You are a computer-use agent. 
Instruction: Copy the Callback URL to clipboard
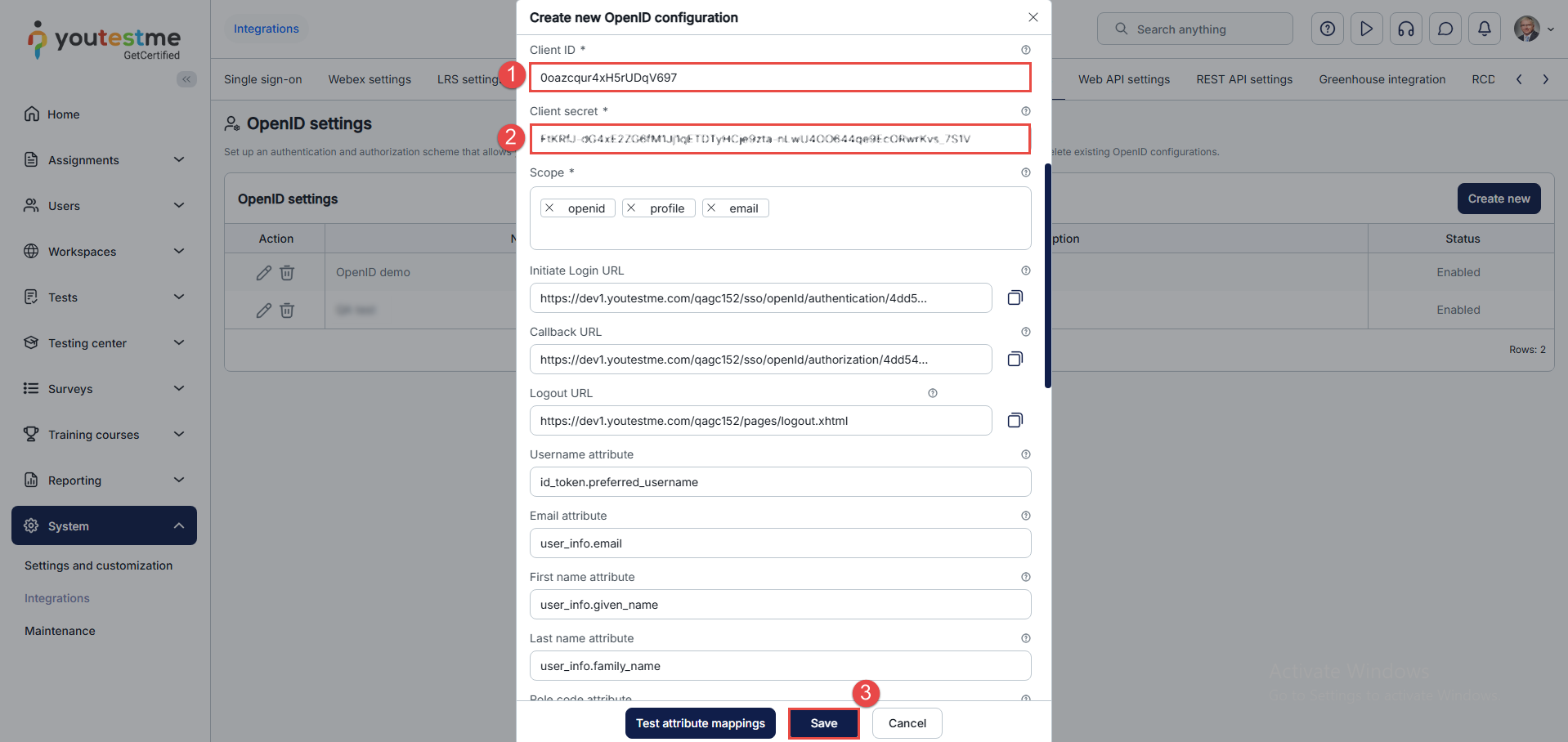tap(1015, 360)
